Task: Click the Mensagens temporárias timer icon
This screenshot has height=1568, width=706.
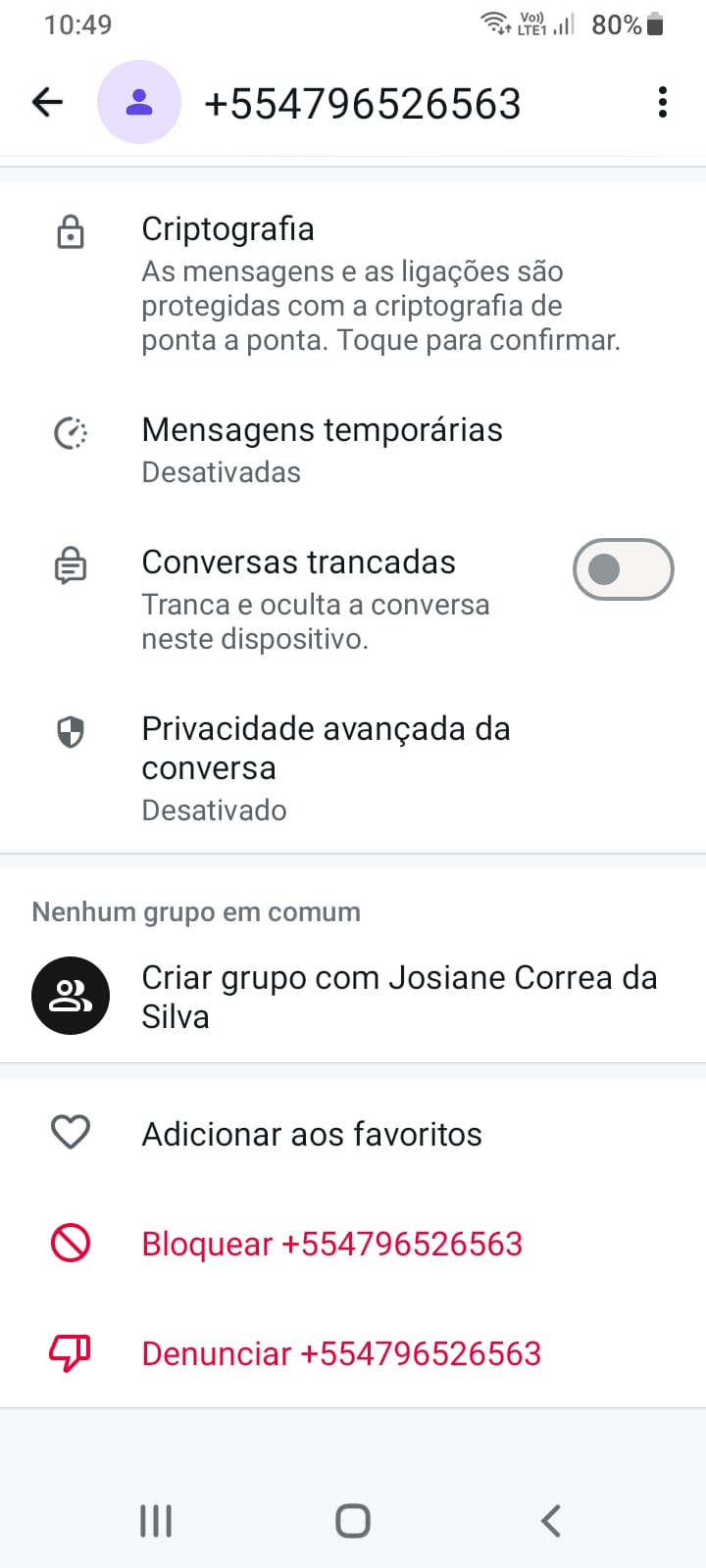Action: coord(71,433)
